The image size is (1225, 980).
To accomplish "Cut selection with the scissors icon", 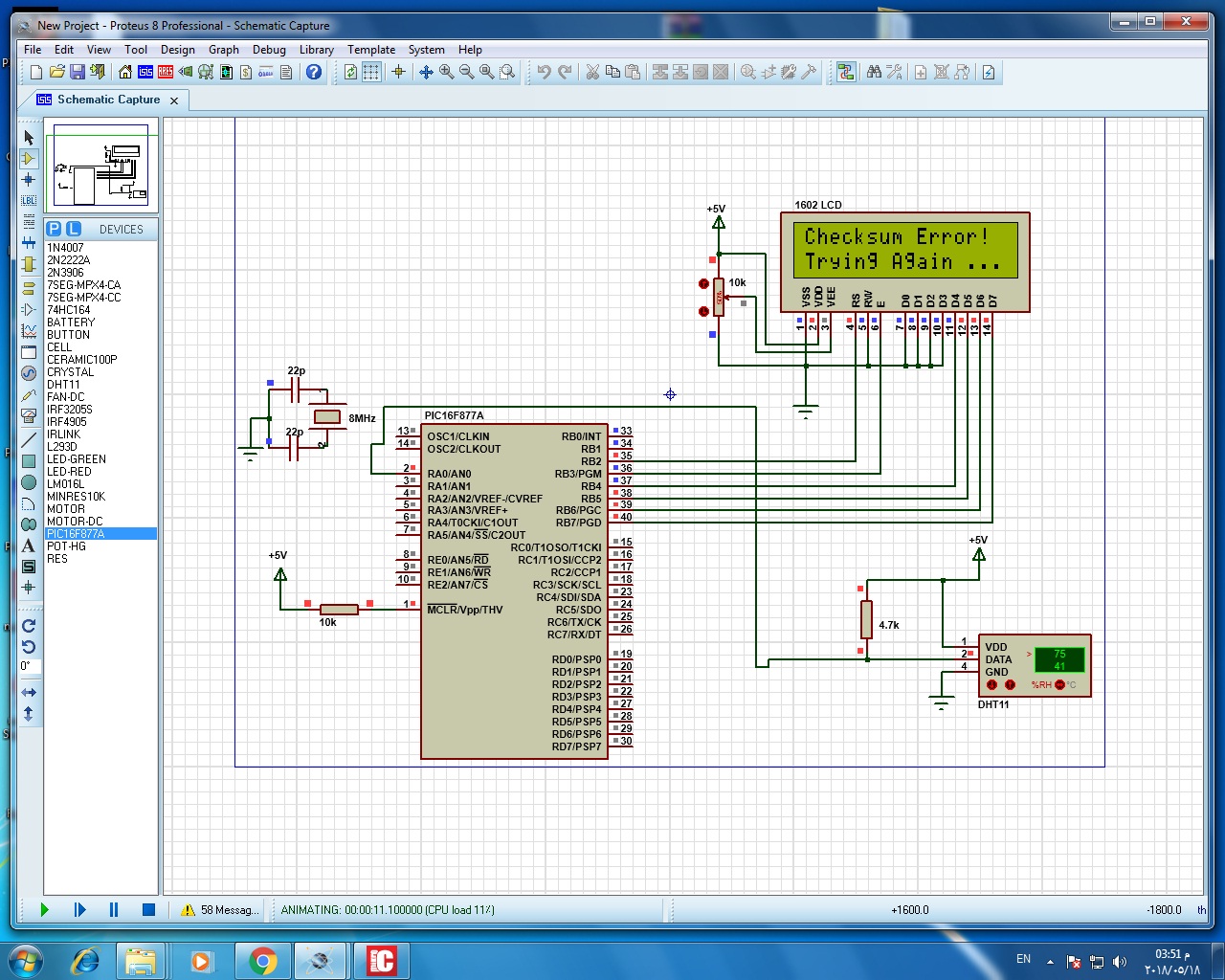I will 592,72.
